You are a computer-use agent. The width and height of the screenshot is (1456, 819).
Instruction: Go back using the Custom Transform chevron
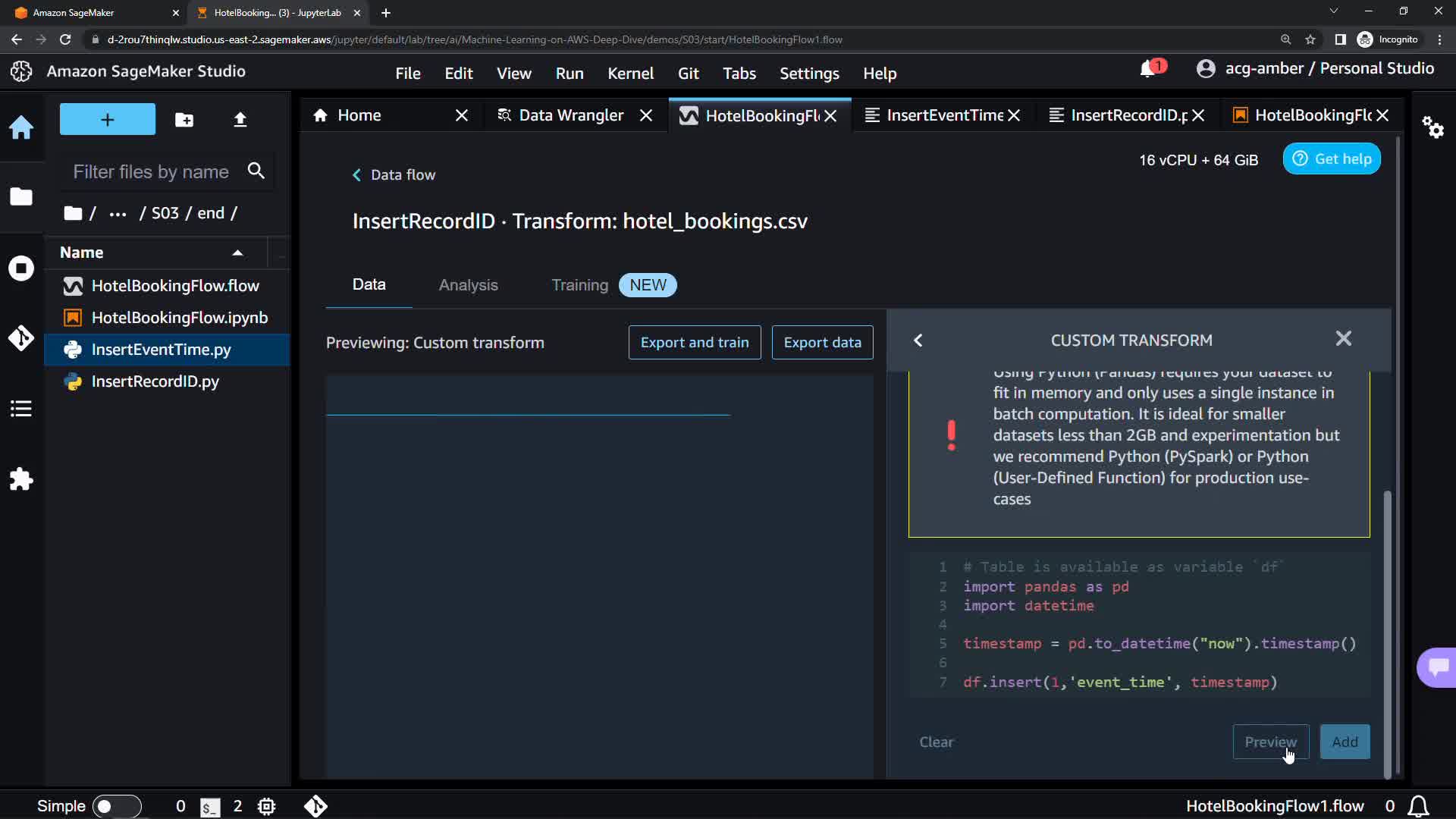pyautogui.click(x=918, y=340)
